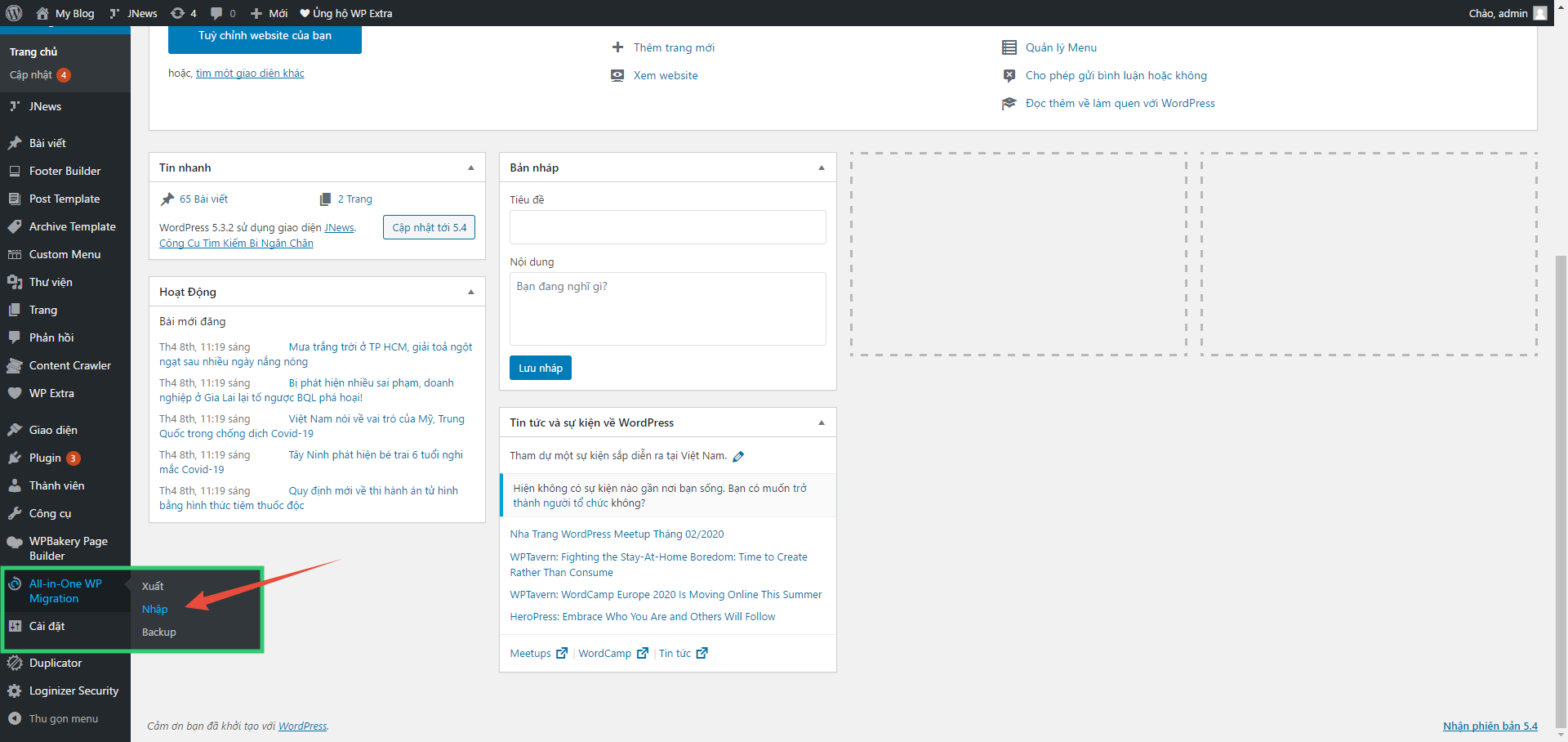Click the pencil icon next to Việt Nam event
The width and height of the screenshot is (1568, 742).
coord(739,456)
